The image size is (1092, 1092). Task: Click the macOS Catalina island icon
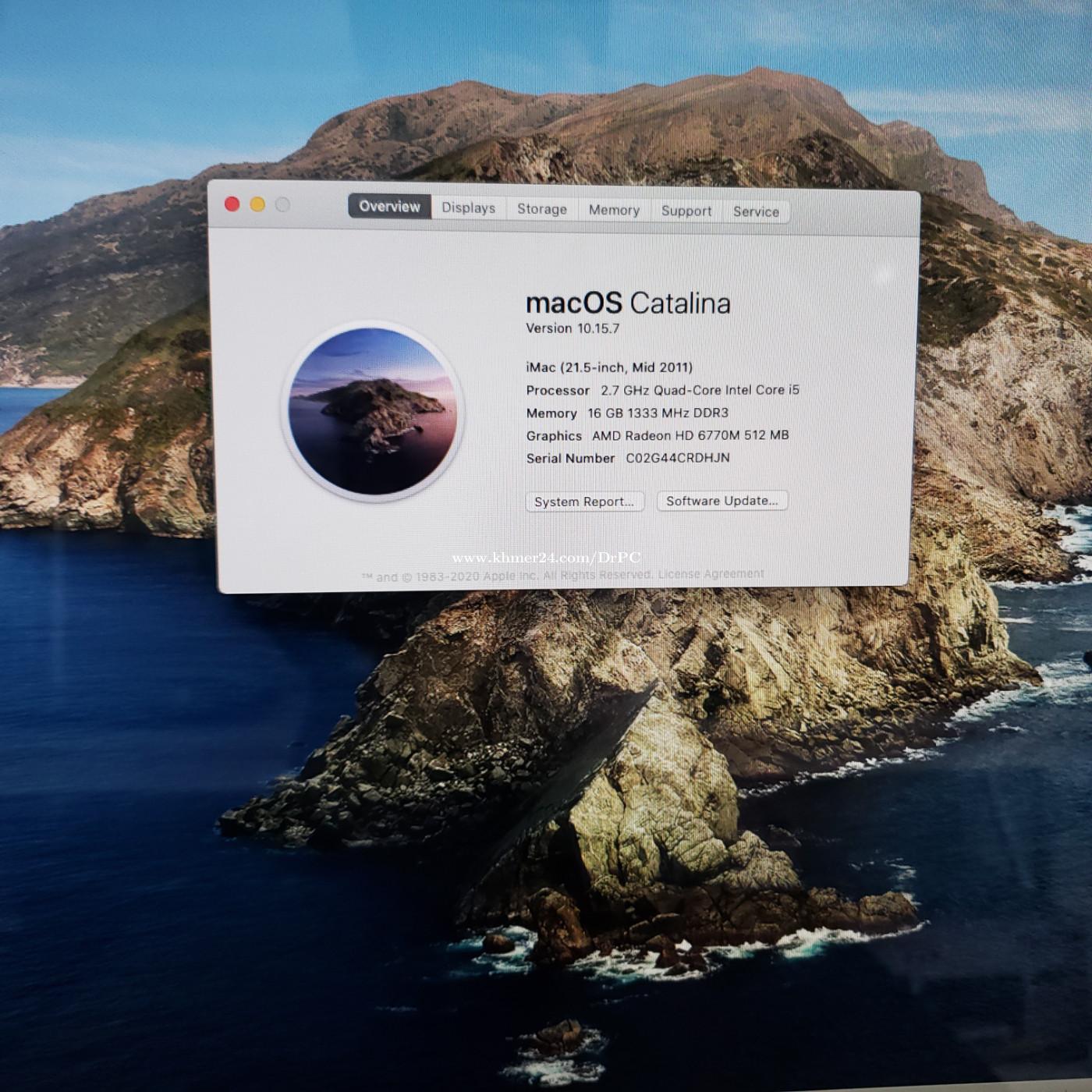click(373, 411)
